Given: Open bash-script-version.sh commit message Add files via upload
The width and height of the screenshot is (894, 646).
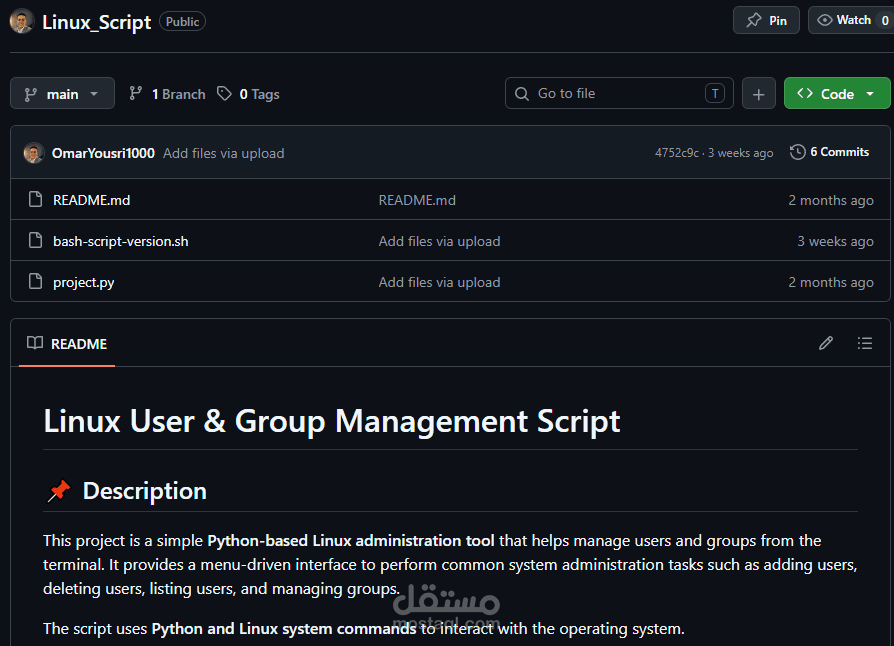Looking at the screenshot, I should tap(439, 241).
